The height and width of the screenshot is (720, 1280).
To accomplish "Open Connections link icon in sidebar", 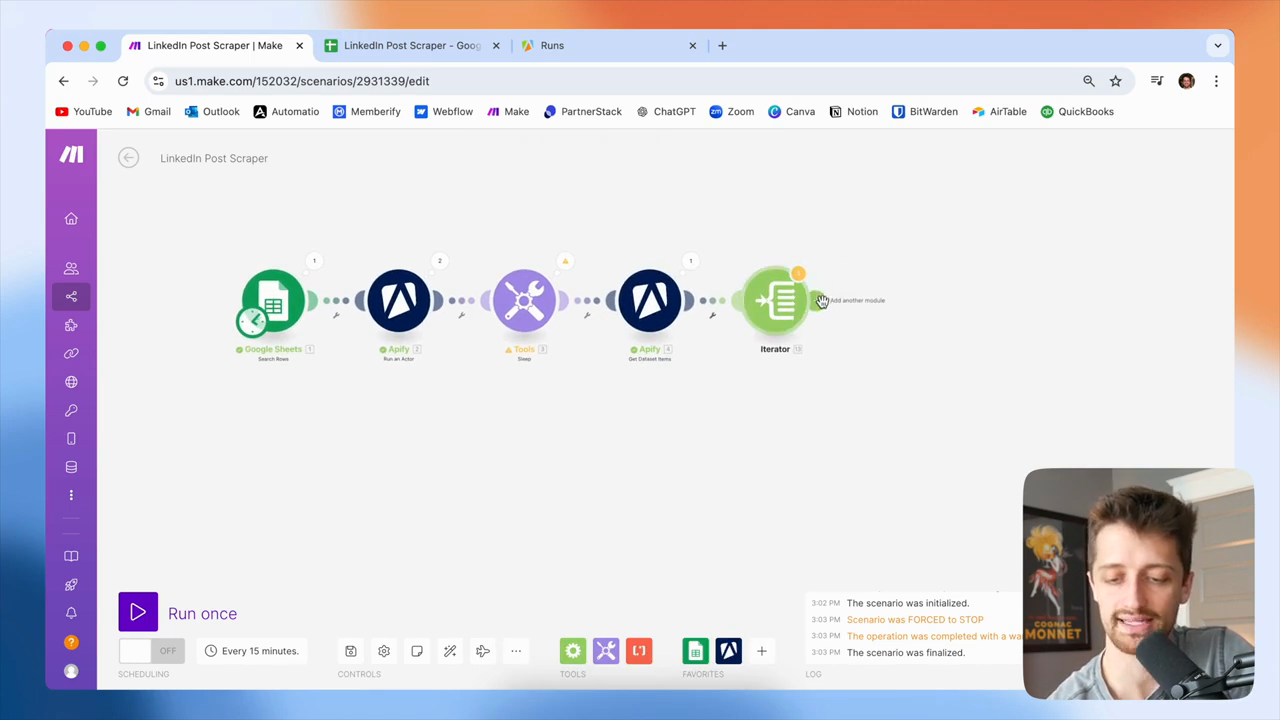I will click(x=71, y=353).
